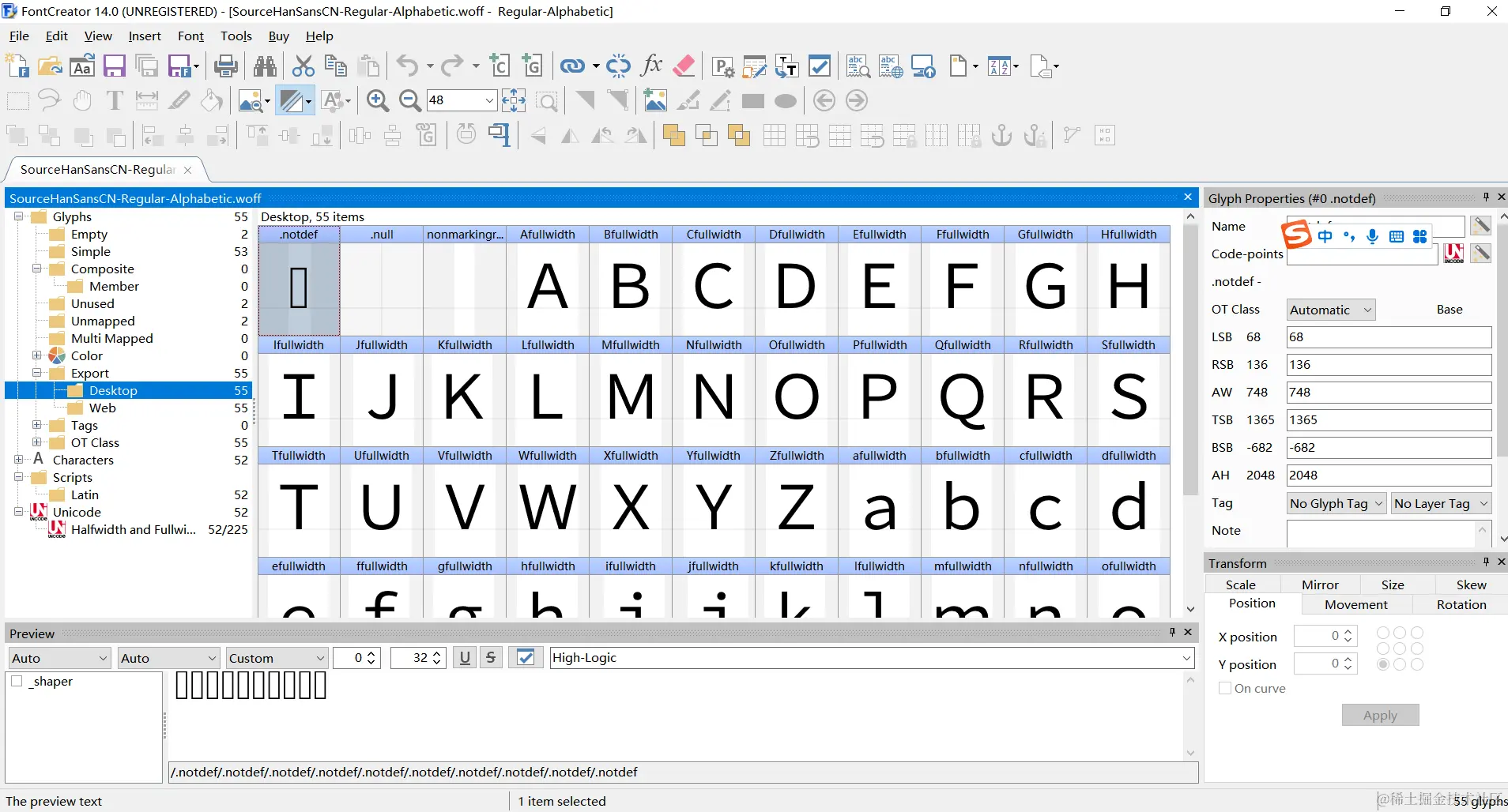Click the Open Font folder icon
The width and height of the screenshot is (1508, 812).
[50, 66]
